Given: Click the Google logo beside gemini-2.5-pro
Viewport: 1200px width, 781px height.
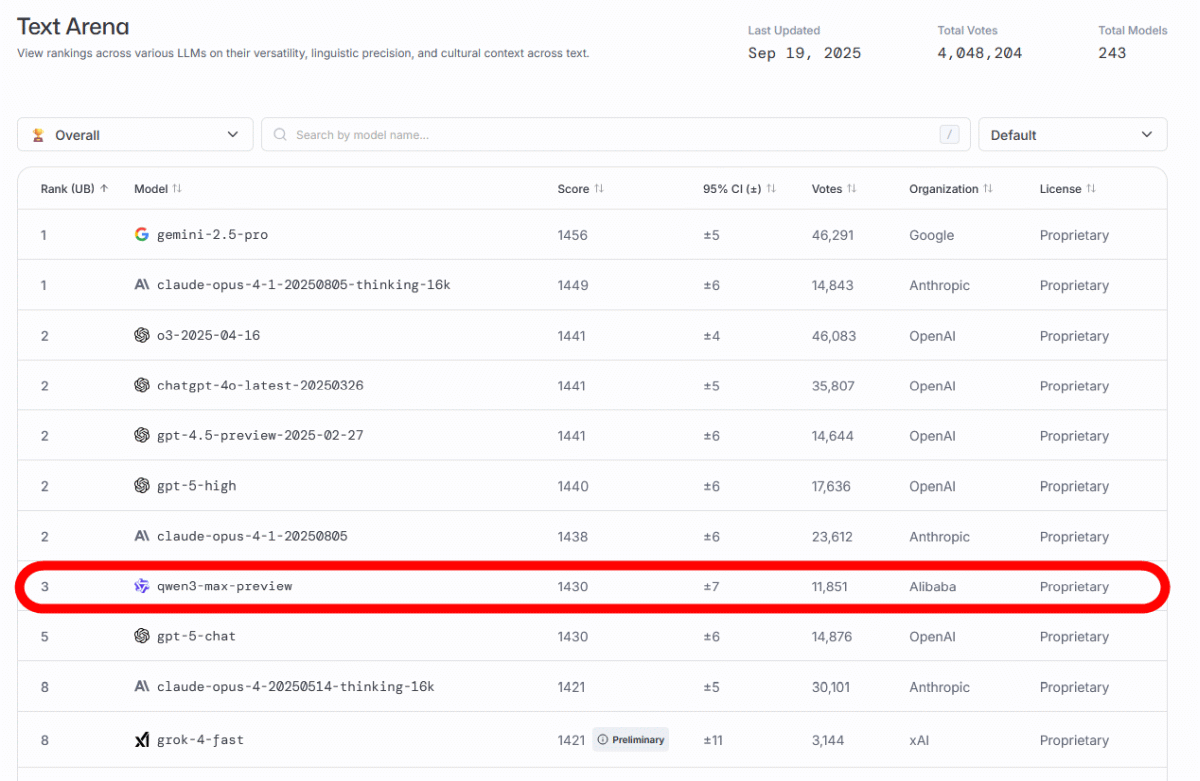Looking at the screenshot, I should click(x=141, y=235).
